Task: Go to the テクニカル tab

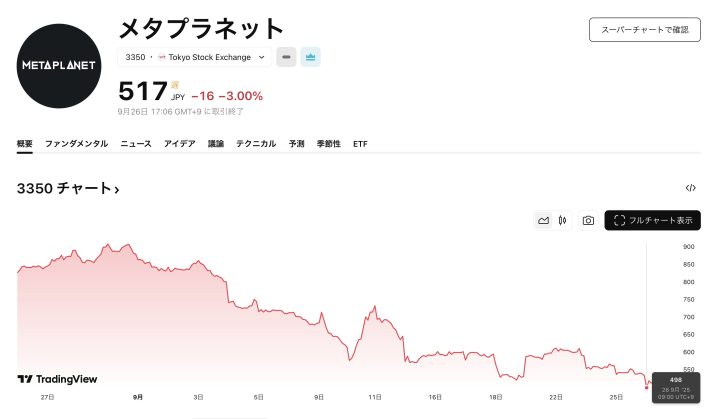Action: [256, 144]
